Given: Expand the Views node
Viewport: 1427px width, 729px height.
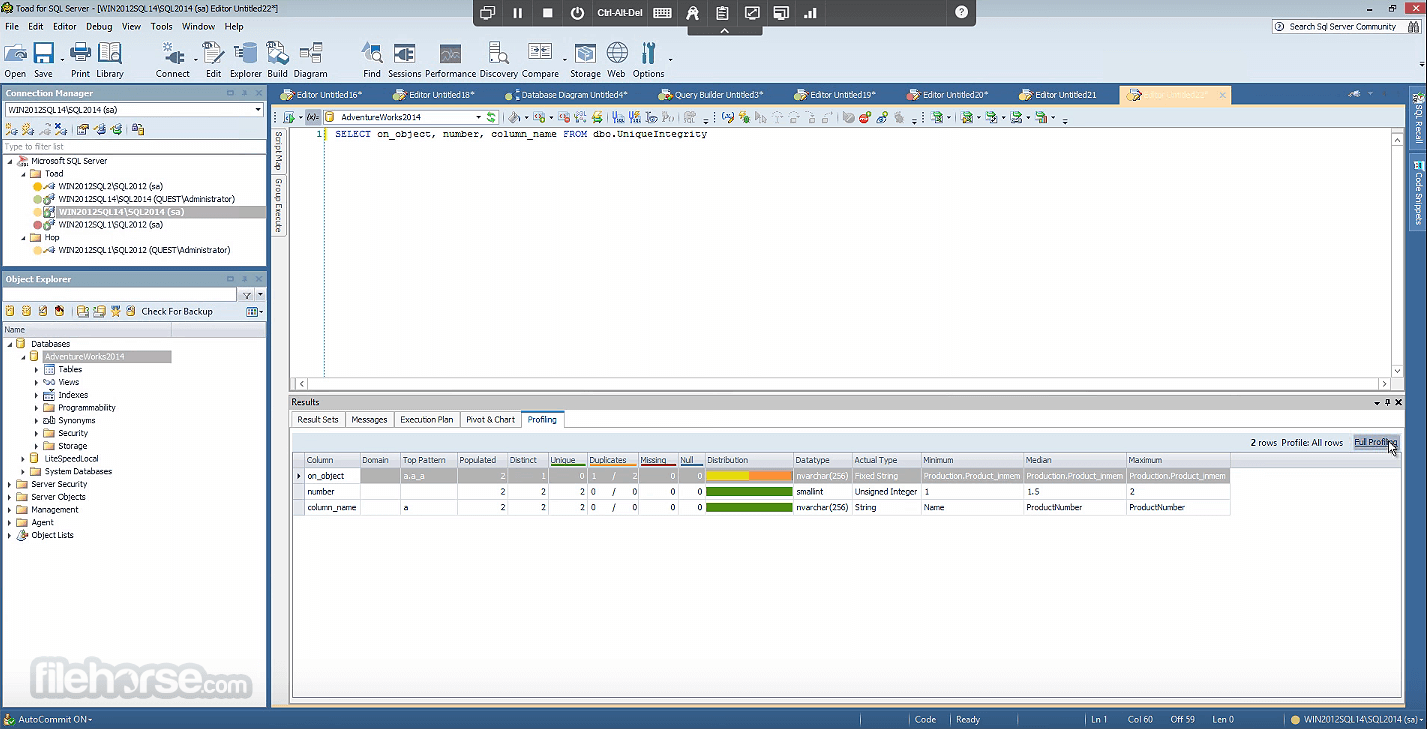Looking at the screenshot, I should pos(37,382).
